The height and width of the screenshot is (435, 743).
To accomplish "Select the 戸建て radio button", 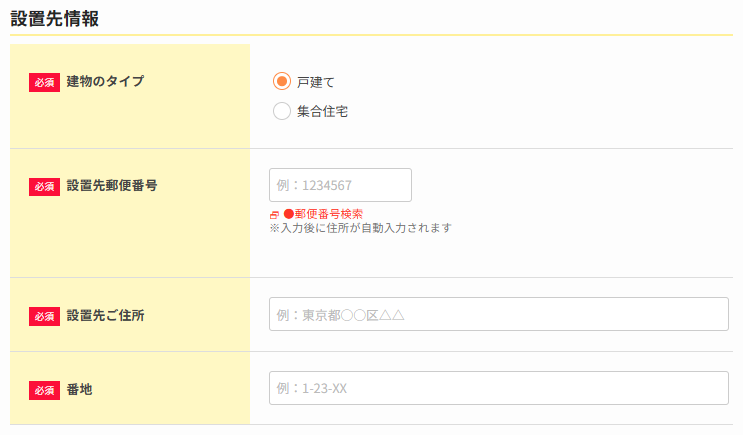I will (x=282, y=81).
